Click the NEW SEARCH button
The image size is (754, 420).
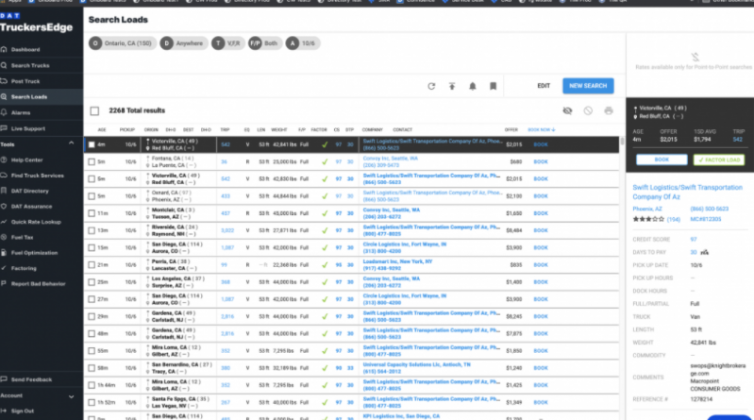coord(587,86)
